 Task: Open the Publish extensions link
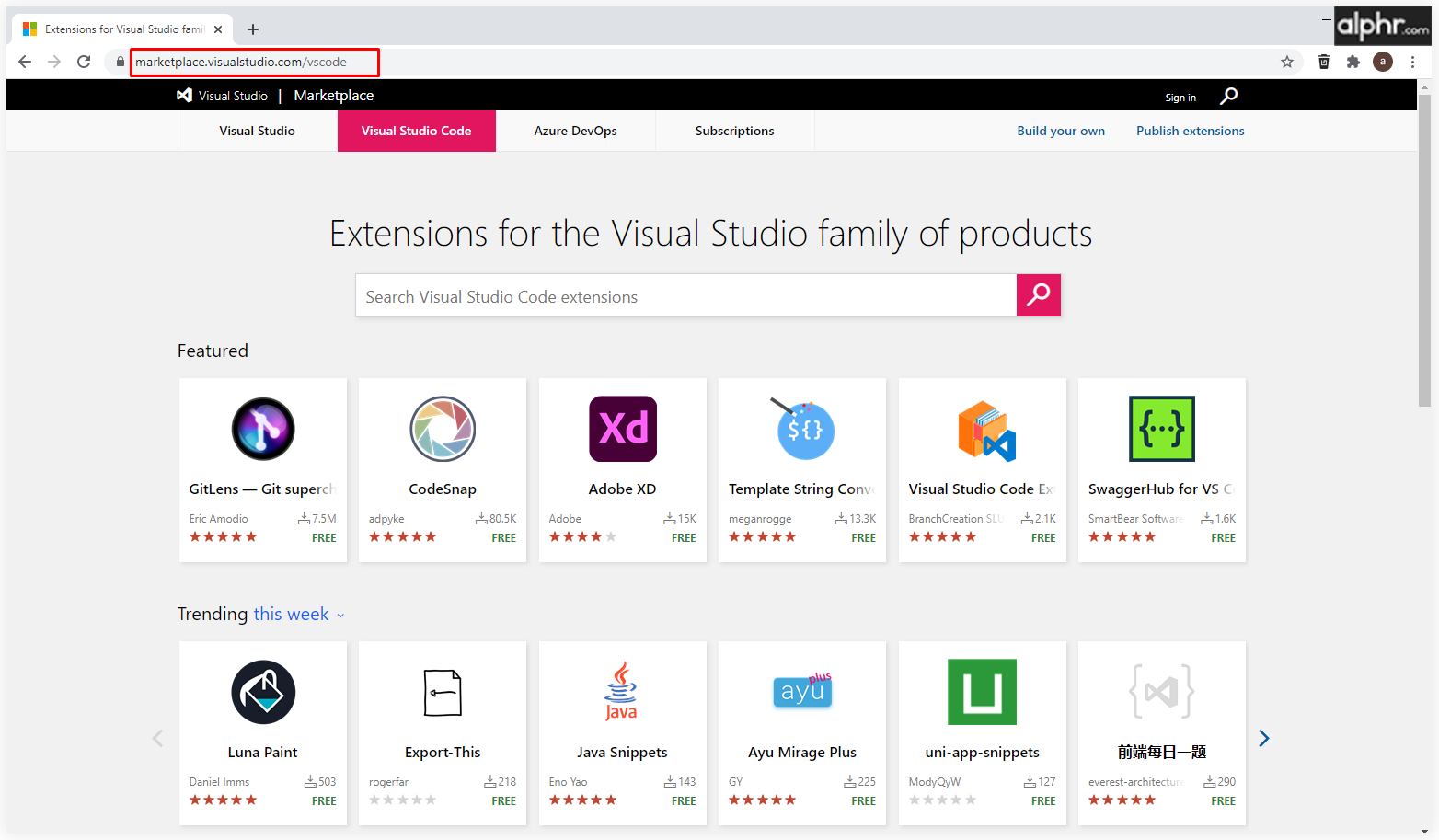(1190, 131)
